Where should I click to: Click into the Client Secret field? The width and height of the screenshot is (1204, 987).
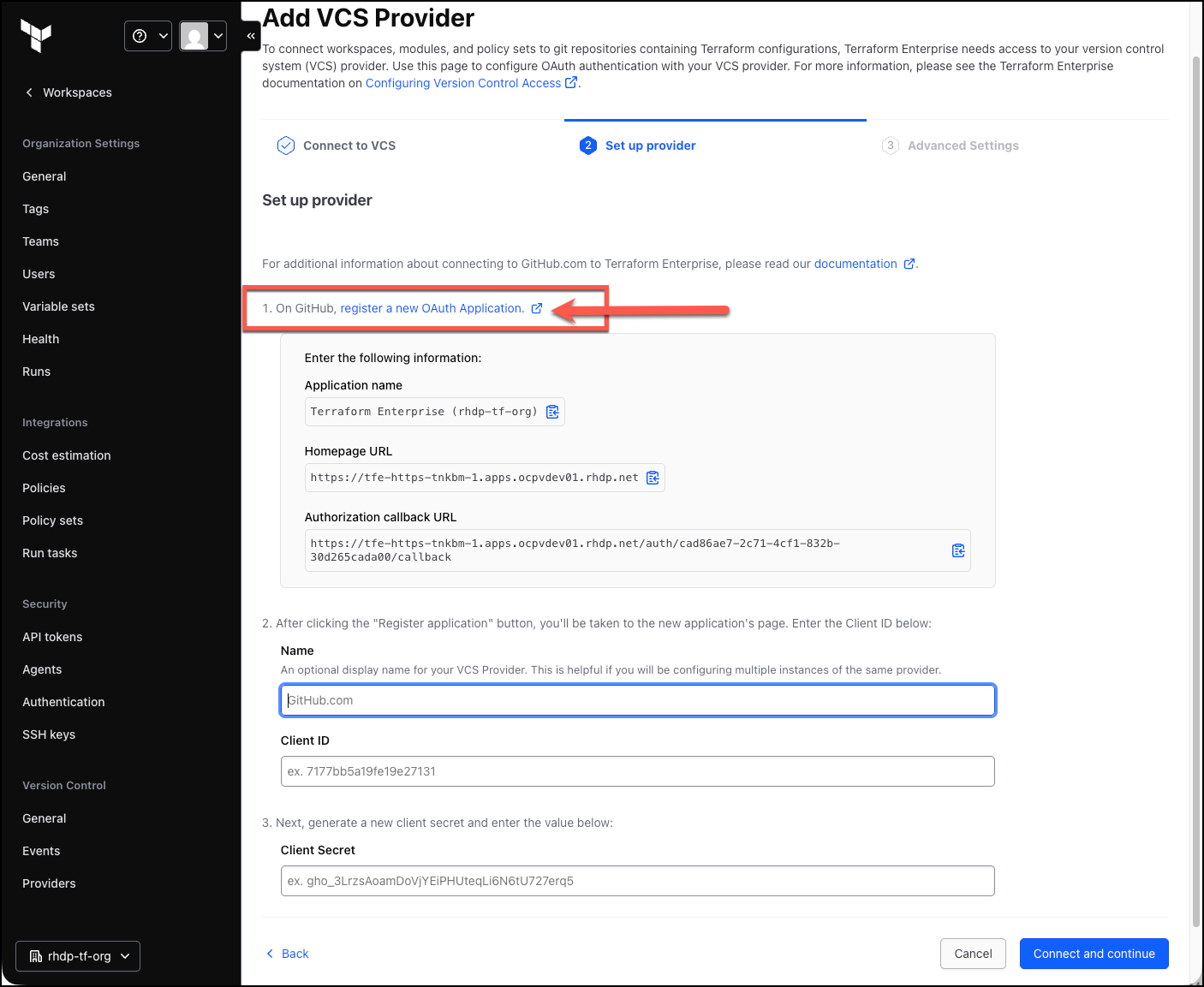[x=637, y=881]
